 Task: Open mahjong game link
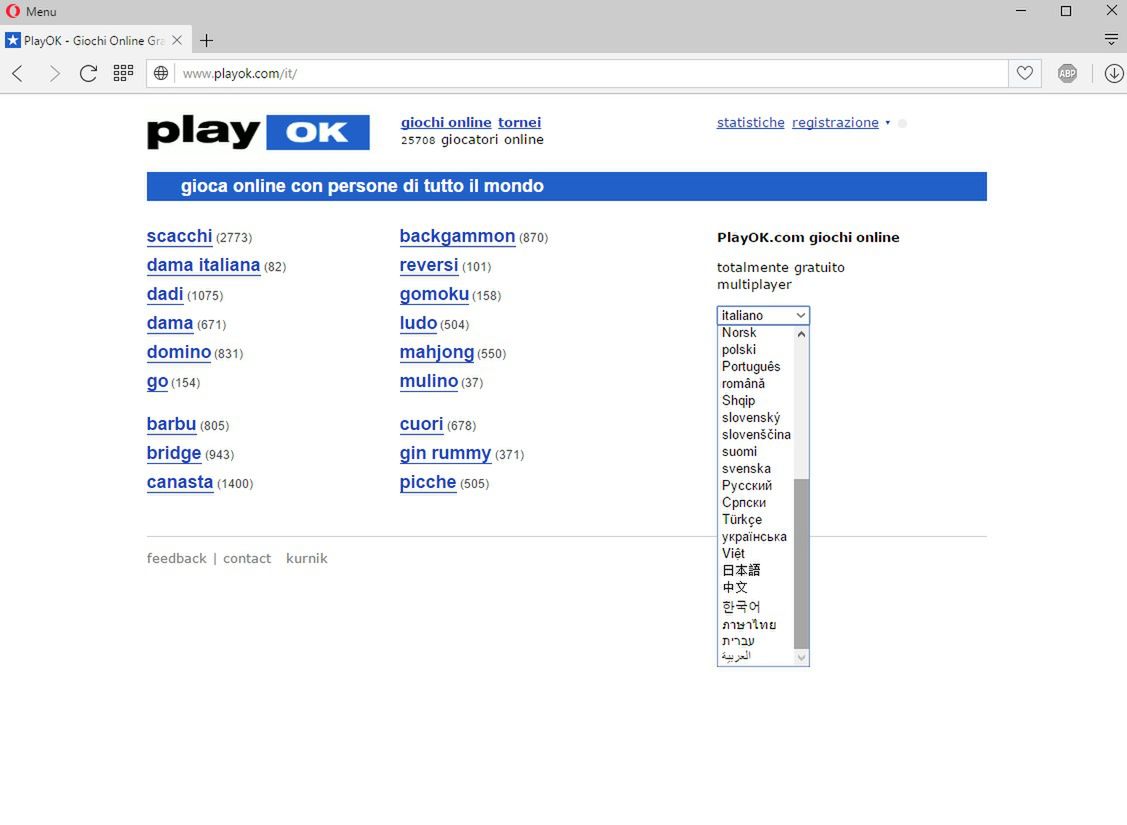(x=437, y=352)
